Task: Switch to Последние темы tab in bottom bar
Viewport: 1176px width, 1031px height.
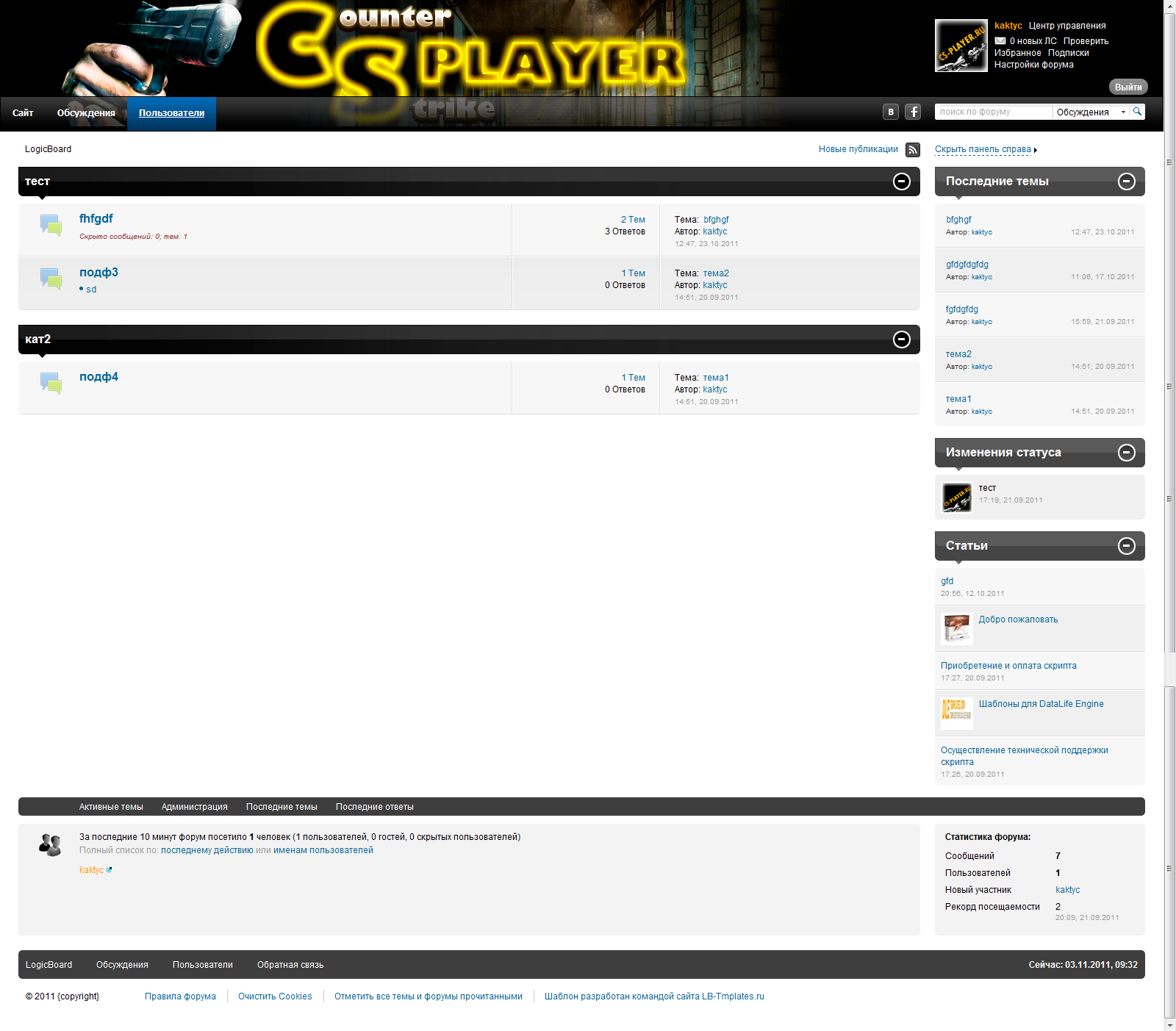Action: click(282, 807)
